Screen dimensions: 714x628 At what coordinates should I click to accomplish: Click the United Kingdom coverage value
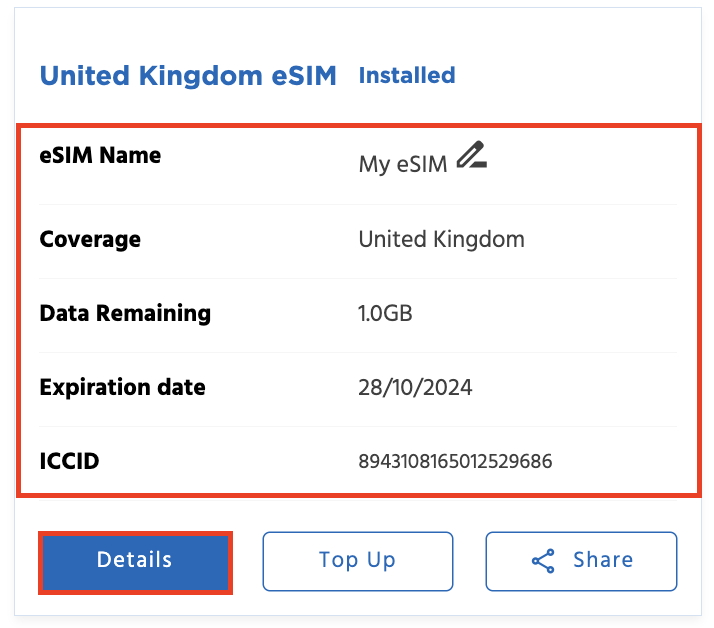441,240
